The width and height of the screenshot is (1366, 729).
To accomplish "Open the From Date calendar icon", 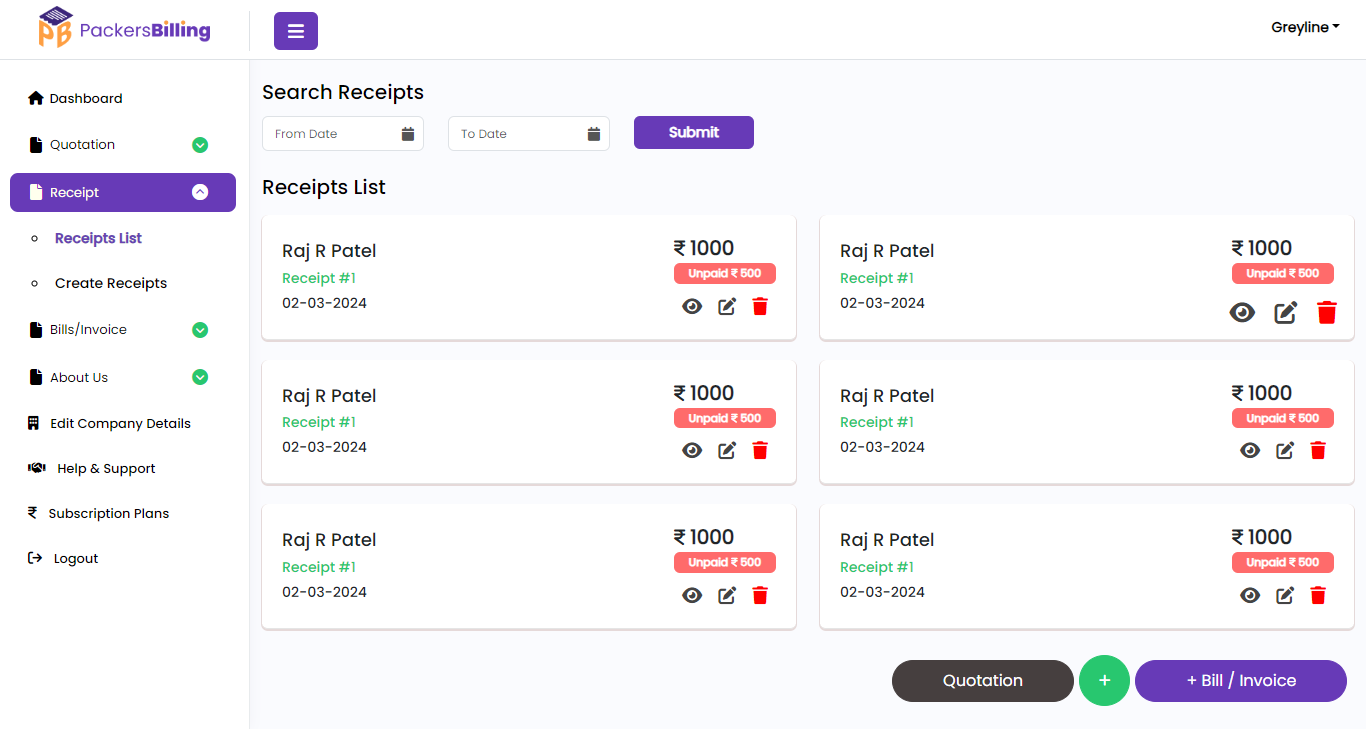I will click(408, 134).
